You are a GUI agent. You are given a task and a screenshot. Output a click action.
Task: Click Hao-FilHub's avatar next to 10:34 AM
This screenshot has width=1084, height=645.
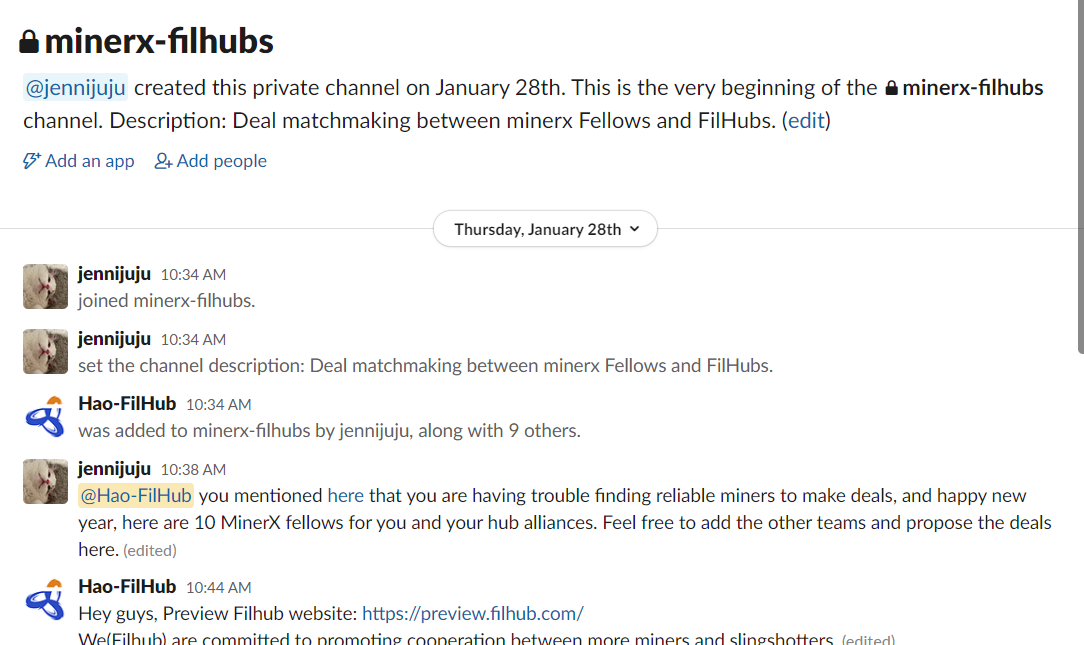pyautogui.click(x=45, y=416)
